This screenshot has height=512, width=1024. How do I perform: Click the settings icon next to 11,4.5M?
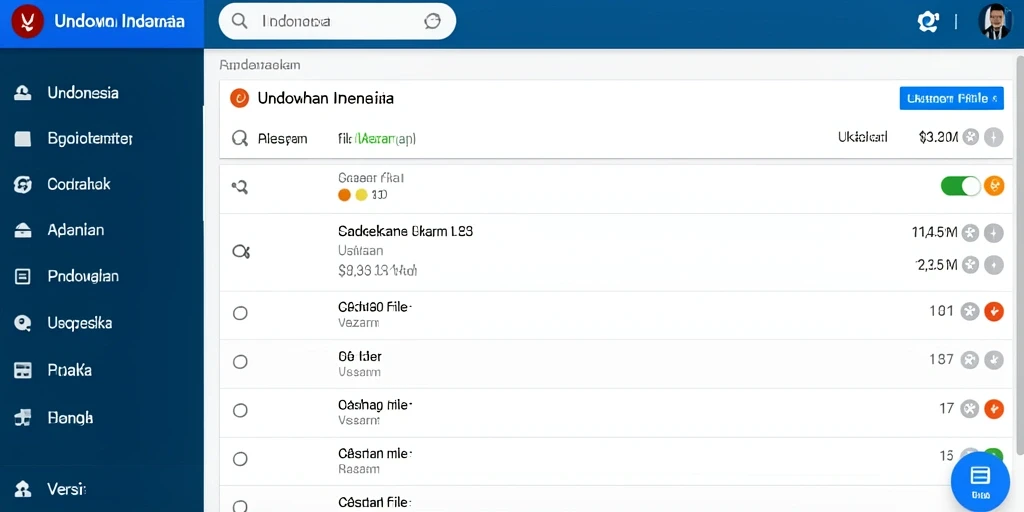pyautogui.click(x=970, y=232)
